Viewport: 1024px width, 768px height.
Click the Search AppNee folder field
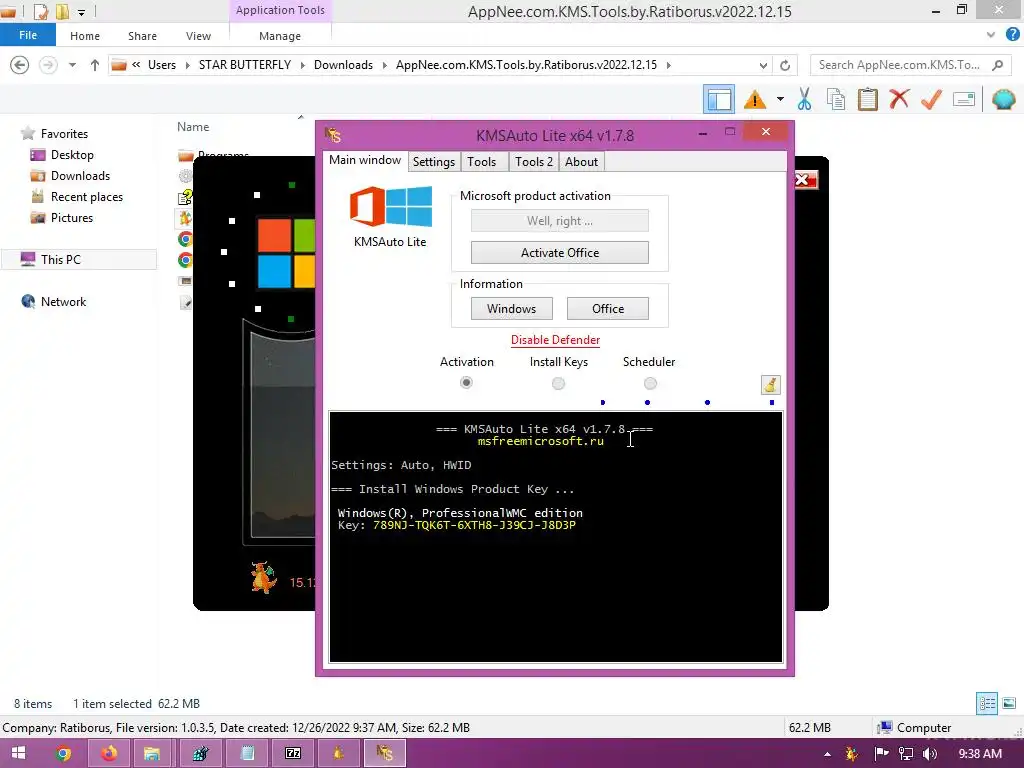pos(910,65)
